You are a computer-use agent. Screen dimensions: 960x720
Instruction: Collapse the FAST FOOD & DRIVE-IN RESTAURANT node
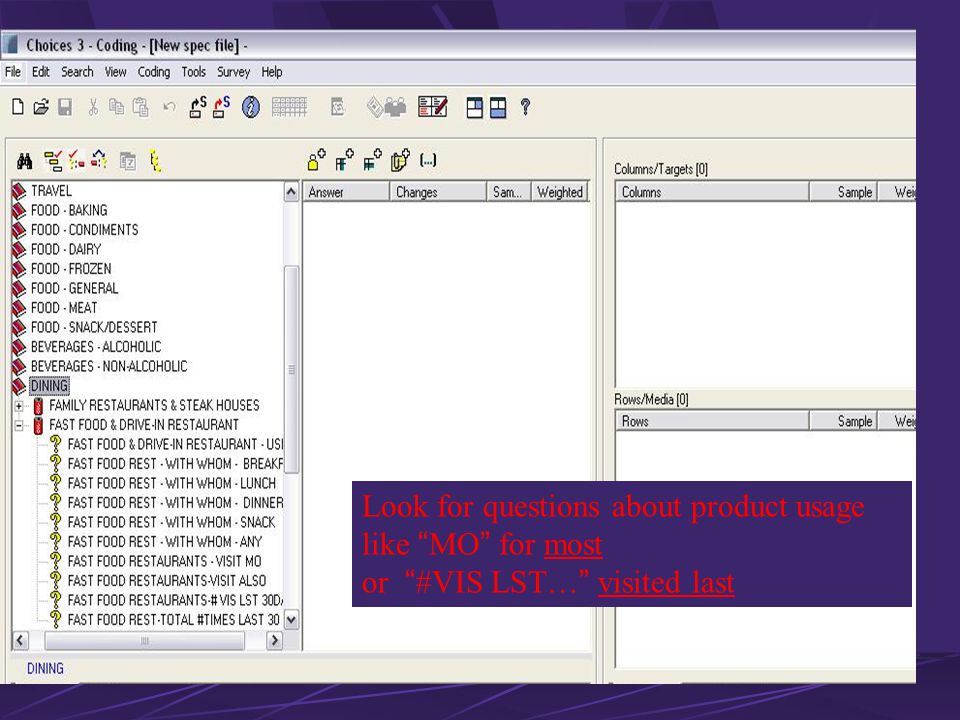coord(19,425)
